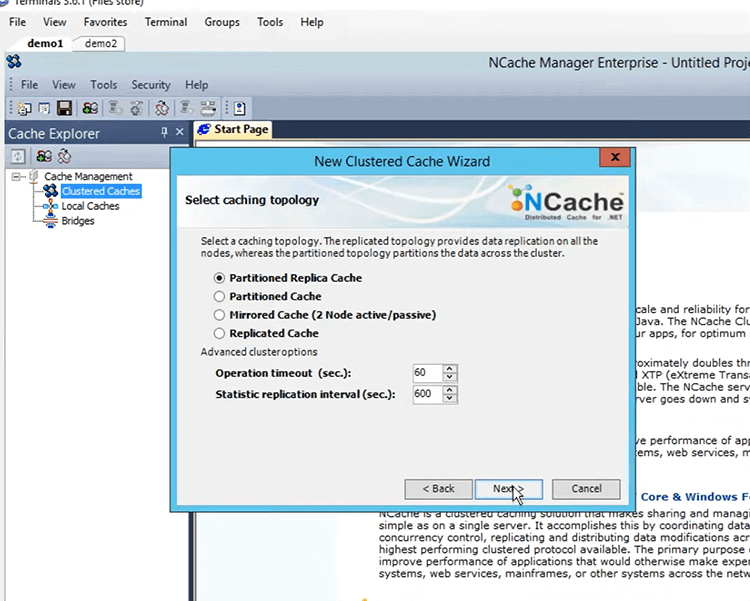This screenshot has height=601, width=750.
Task: Cancel the New Clustered Cache Wizard
Action: 586,489
